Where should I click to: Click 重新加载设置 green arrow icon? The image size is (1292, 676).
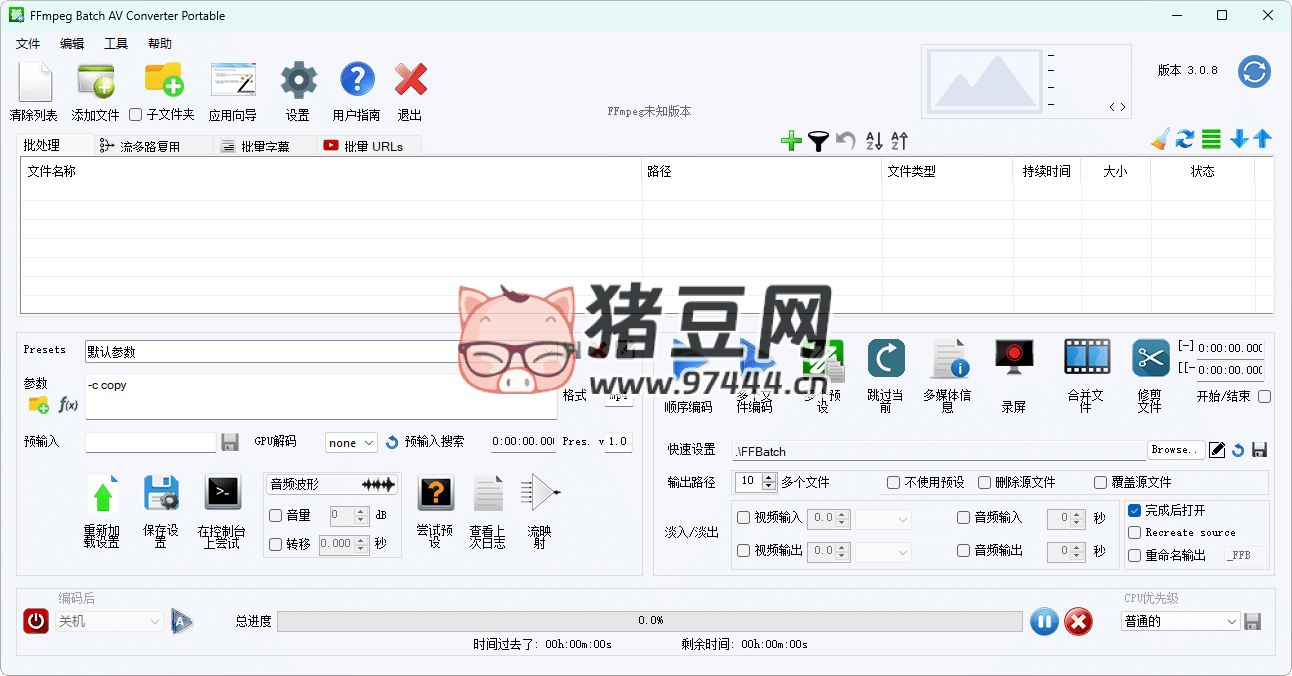coord(103,495)
